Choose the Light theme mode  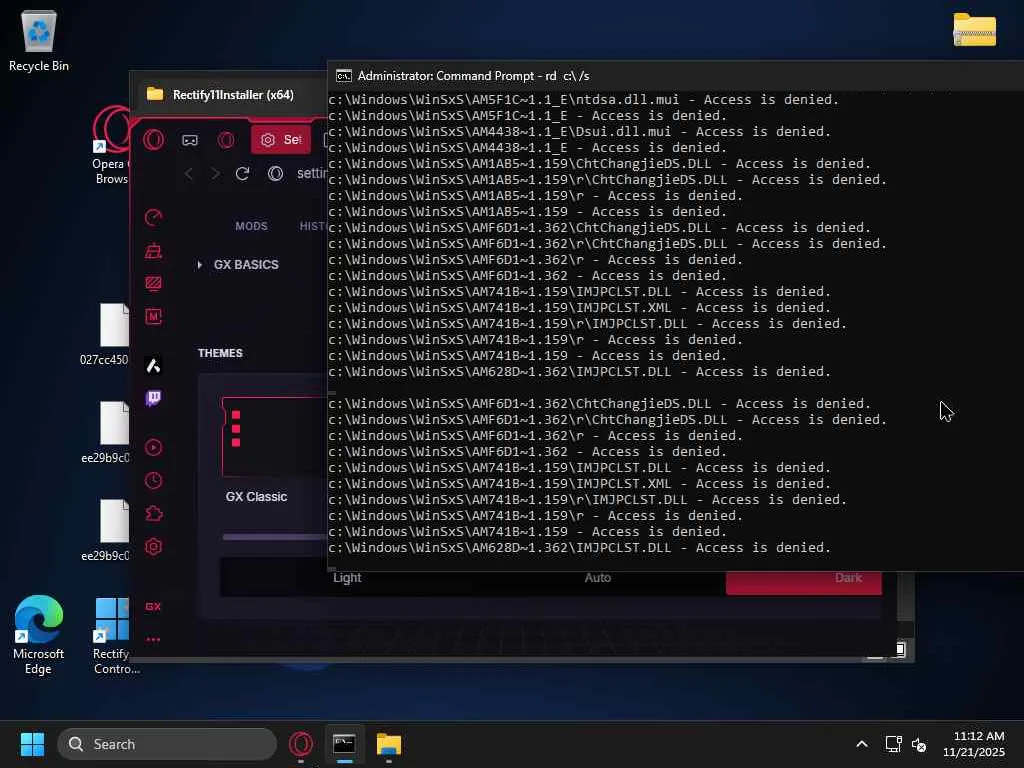(x=347, y=578)
